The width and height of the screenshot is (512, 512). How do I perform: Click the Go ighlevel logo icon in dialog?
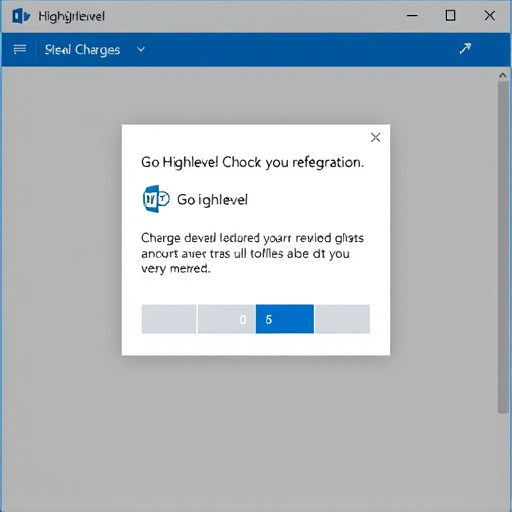click(156, 199)
